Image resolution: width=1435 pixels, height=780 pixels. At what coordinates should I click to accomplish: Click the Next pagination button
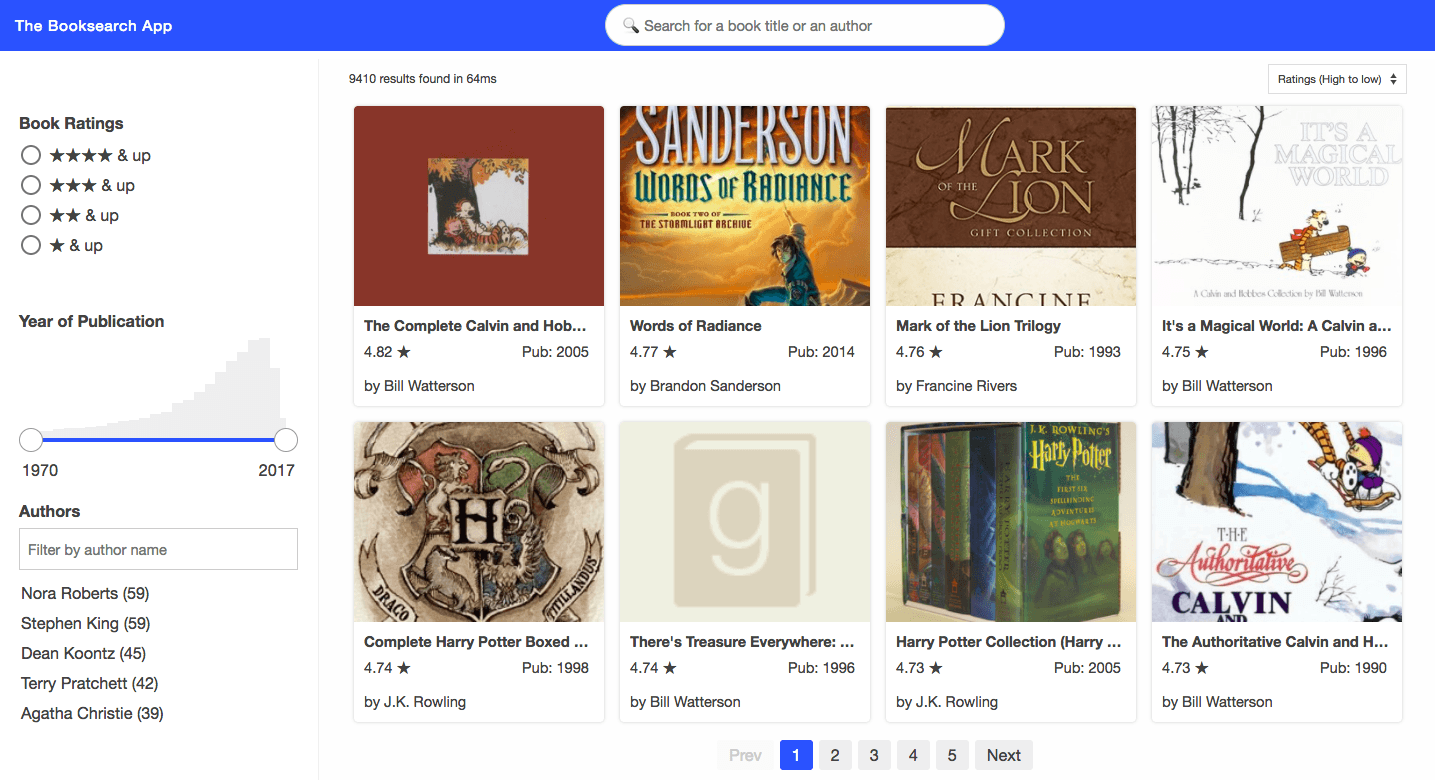[1003, 755]
